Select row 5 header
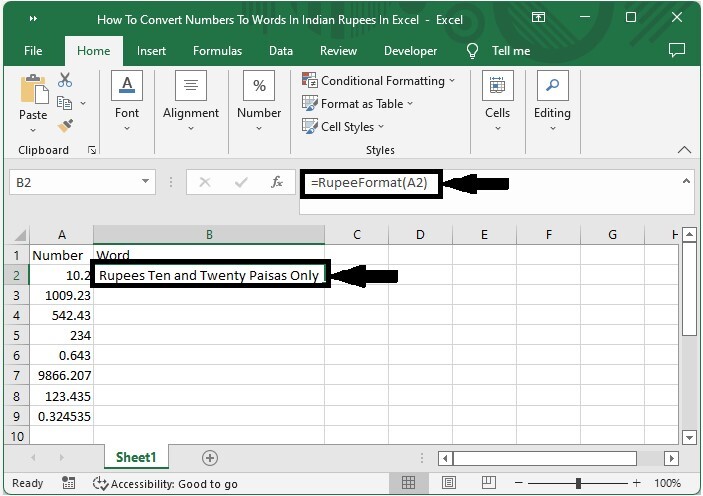 (17, 335)
